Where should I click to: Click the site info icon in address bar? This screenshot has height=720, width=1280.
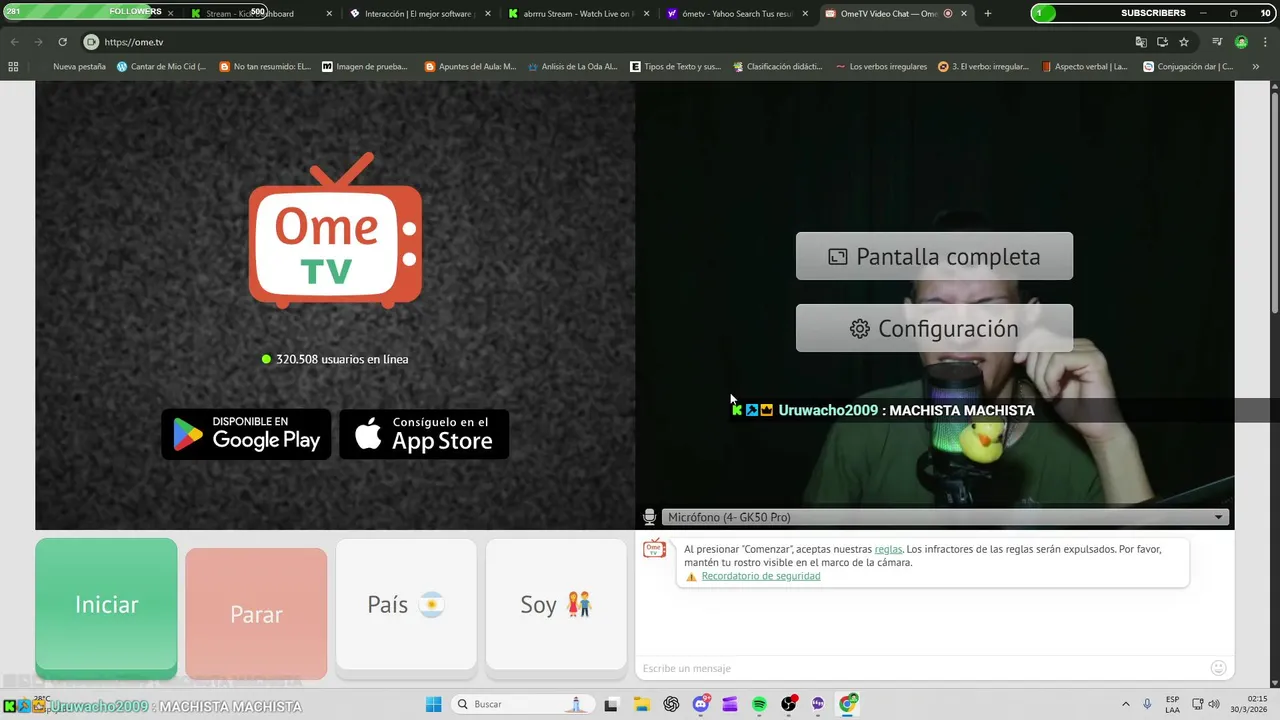[x=91, y=42]
